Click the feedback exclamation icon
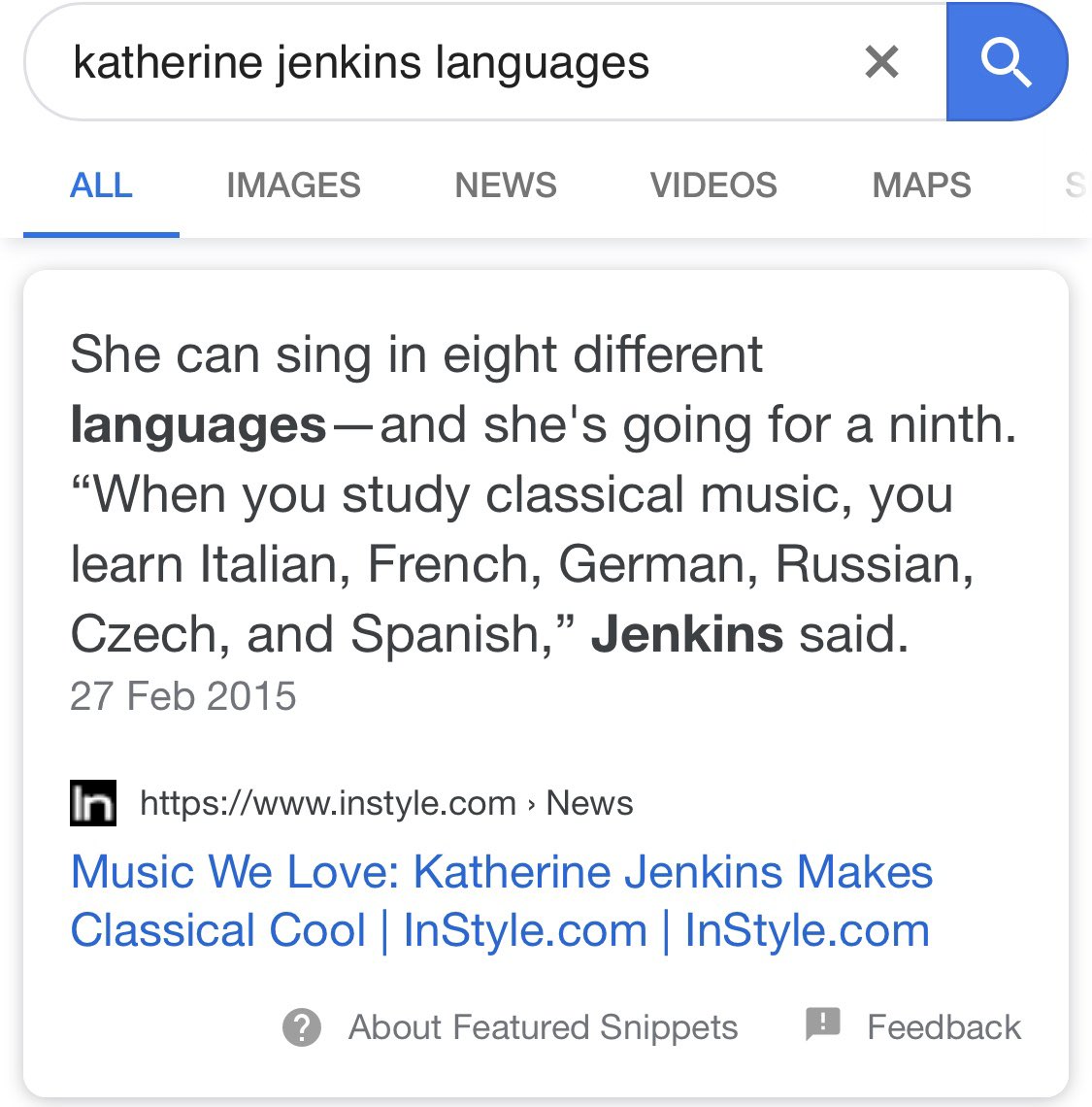Viewport: 1092px width, 1107px height. pos(823,1024)
